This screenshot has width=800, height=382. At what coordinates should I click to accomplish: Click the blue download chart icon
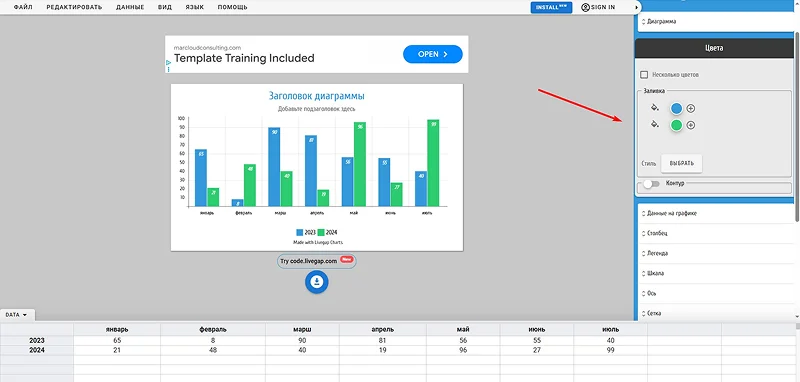point(317,282)
